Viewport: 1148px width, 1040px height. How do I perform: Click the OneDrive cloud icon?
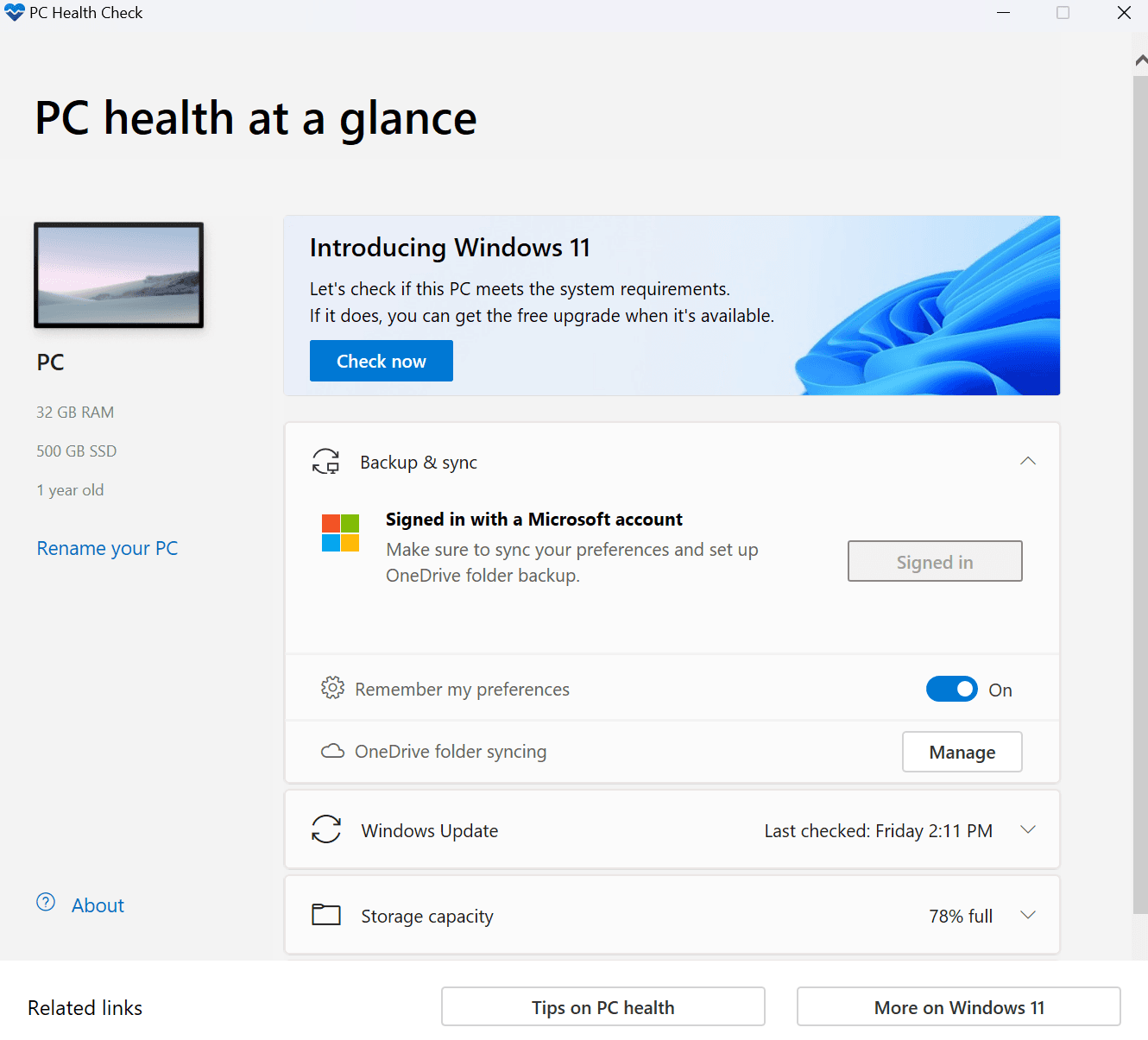(x=332, y=751)
